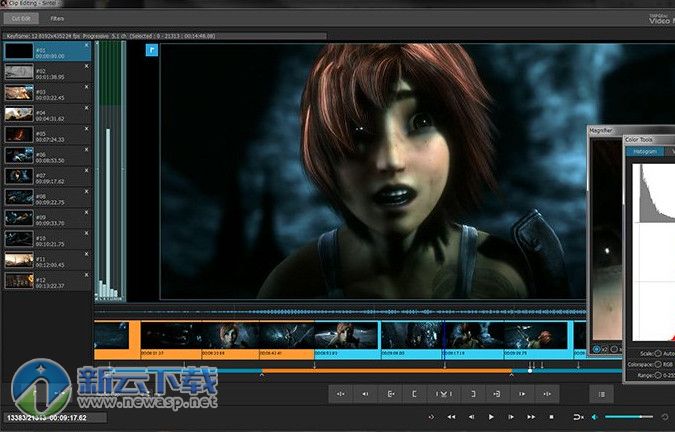The height and width of the screenshot is (432, 675).
Task: Select clip #06 thumbnail
Action: coord(19,155)
